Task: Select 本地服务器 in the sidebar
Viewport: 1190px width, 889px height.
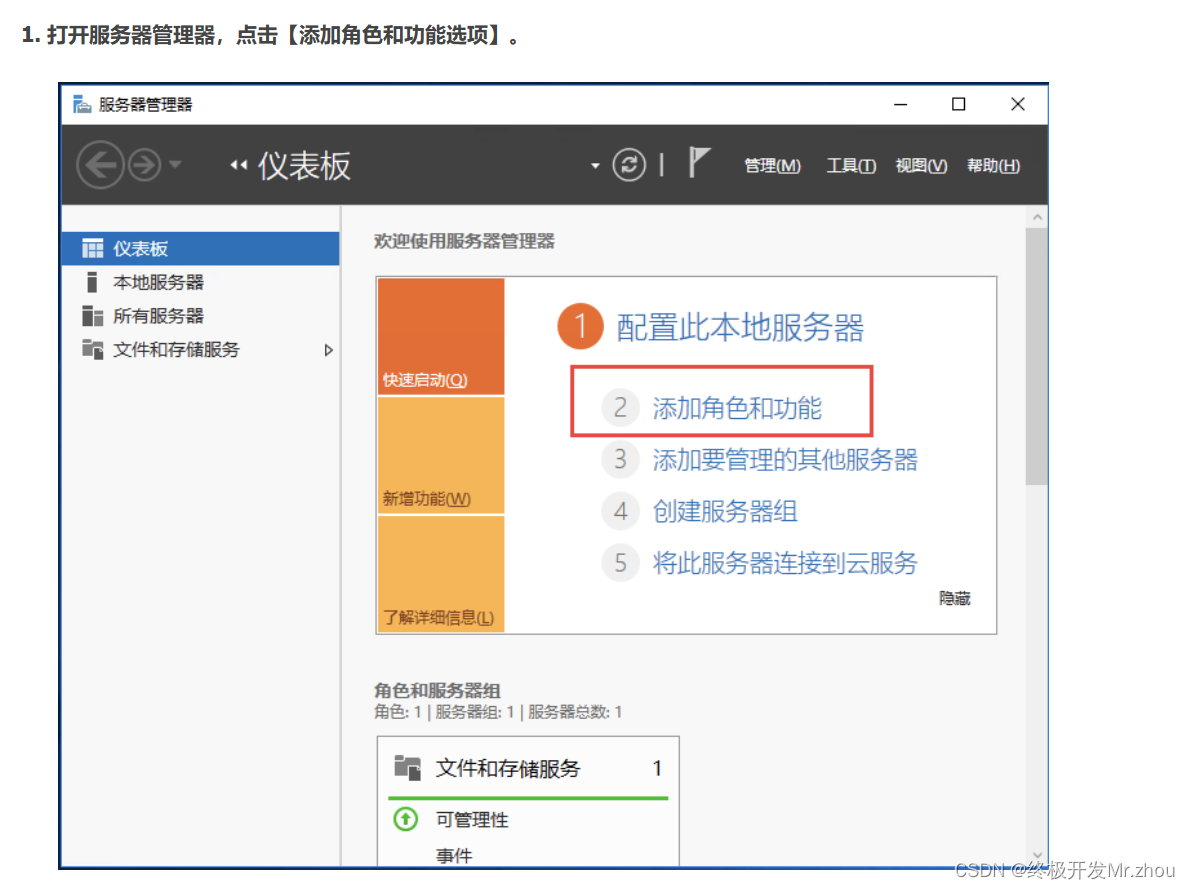Action: click(x=200, y=282)
